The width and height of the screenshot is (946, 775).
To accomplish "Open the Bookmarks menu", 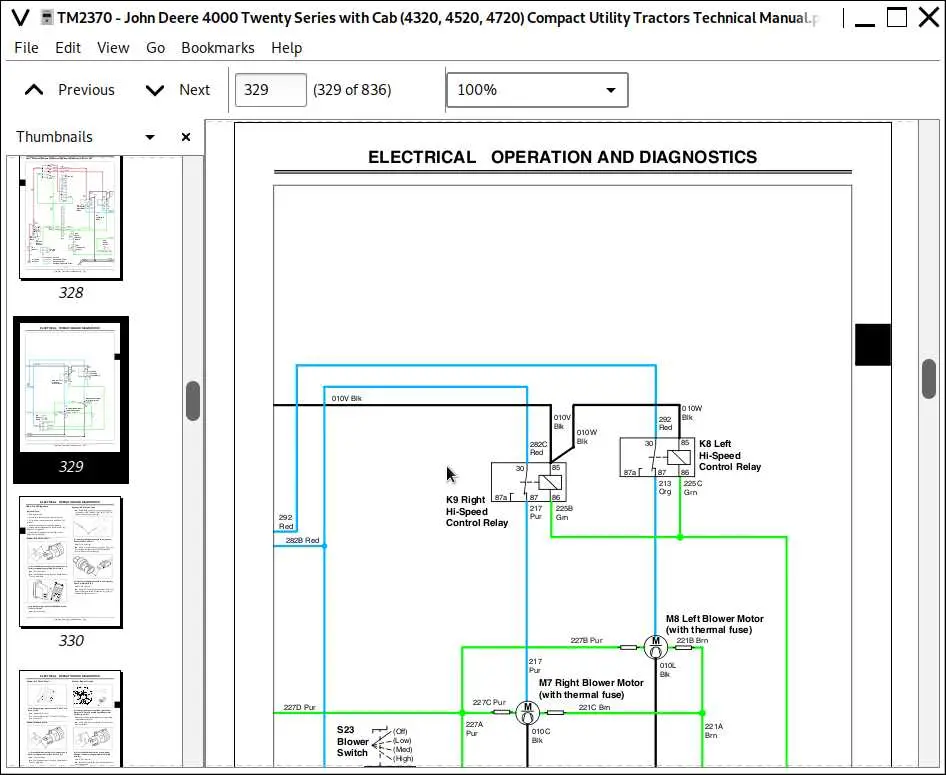I will 218,48.
